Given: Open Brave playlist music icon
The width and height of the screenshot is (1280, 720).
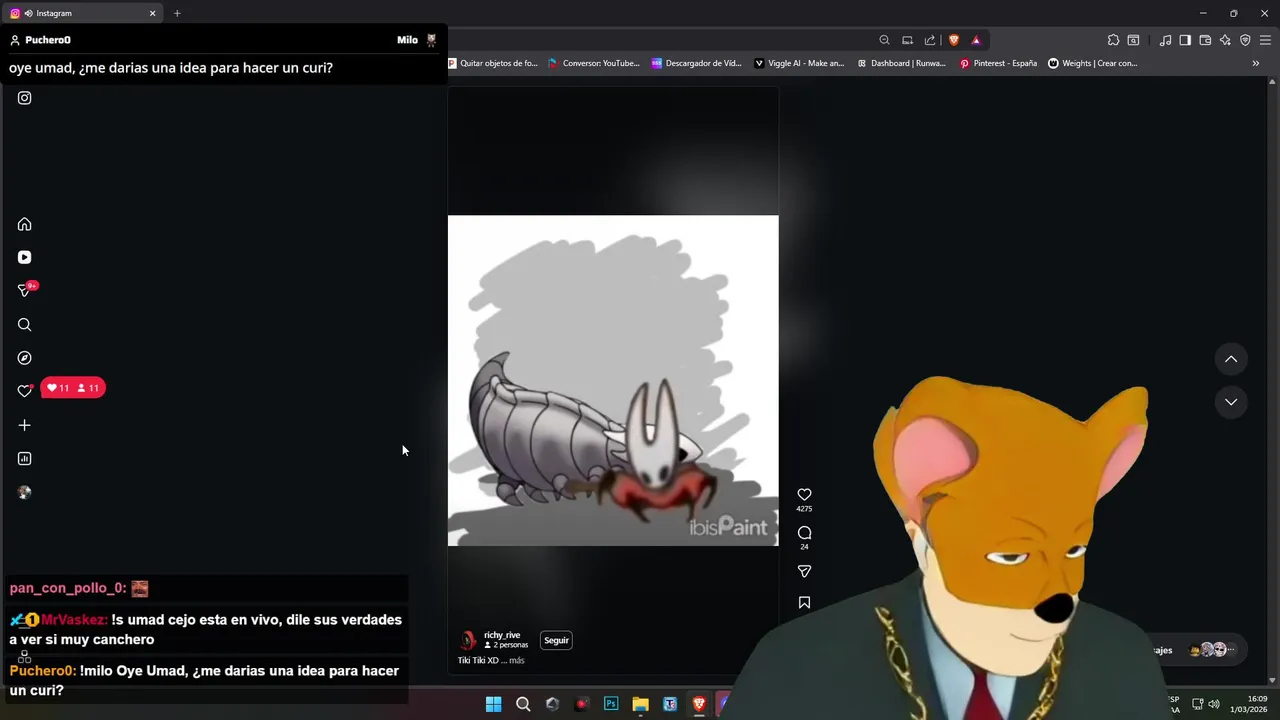Looking at the screenshot, I should (x=1165, y=40).
